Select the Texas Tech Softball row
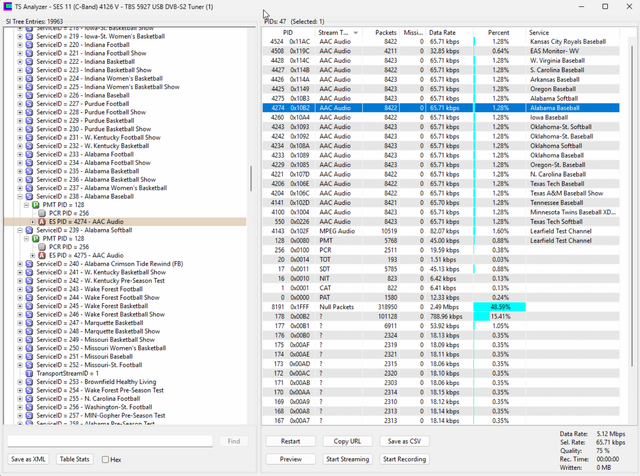Screen dimensions: 640x476 pos(441,222)
